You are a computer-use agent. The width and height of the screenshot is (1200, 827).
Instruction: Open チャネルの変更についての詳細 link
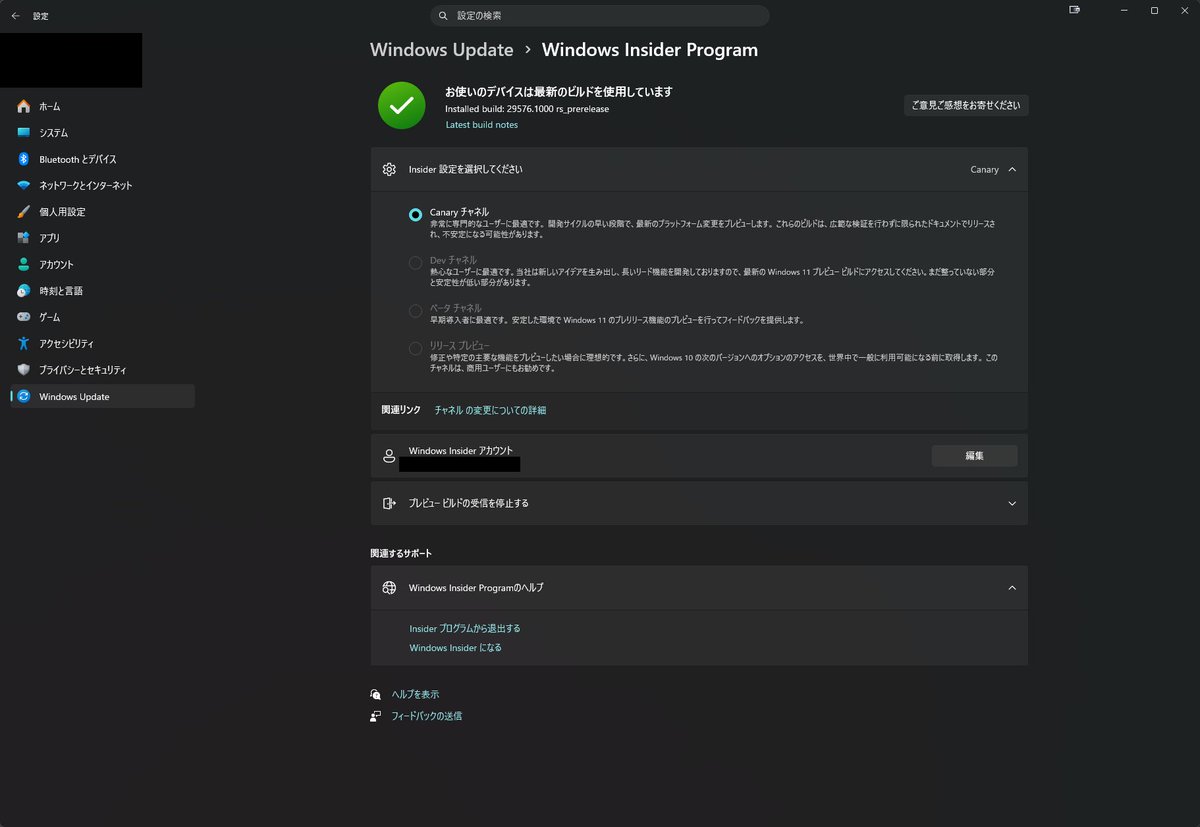click(x=490, y=410)
